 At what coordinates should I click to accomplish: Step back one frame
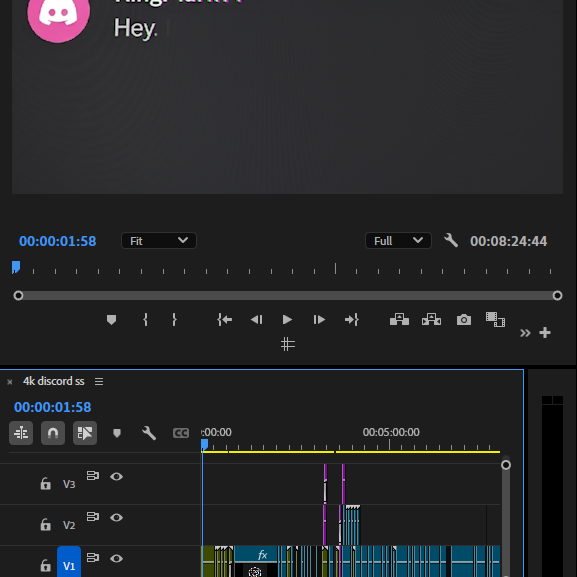coord(256,319)
